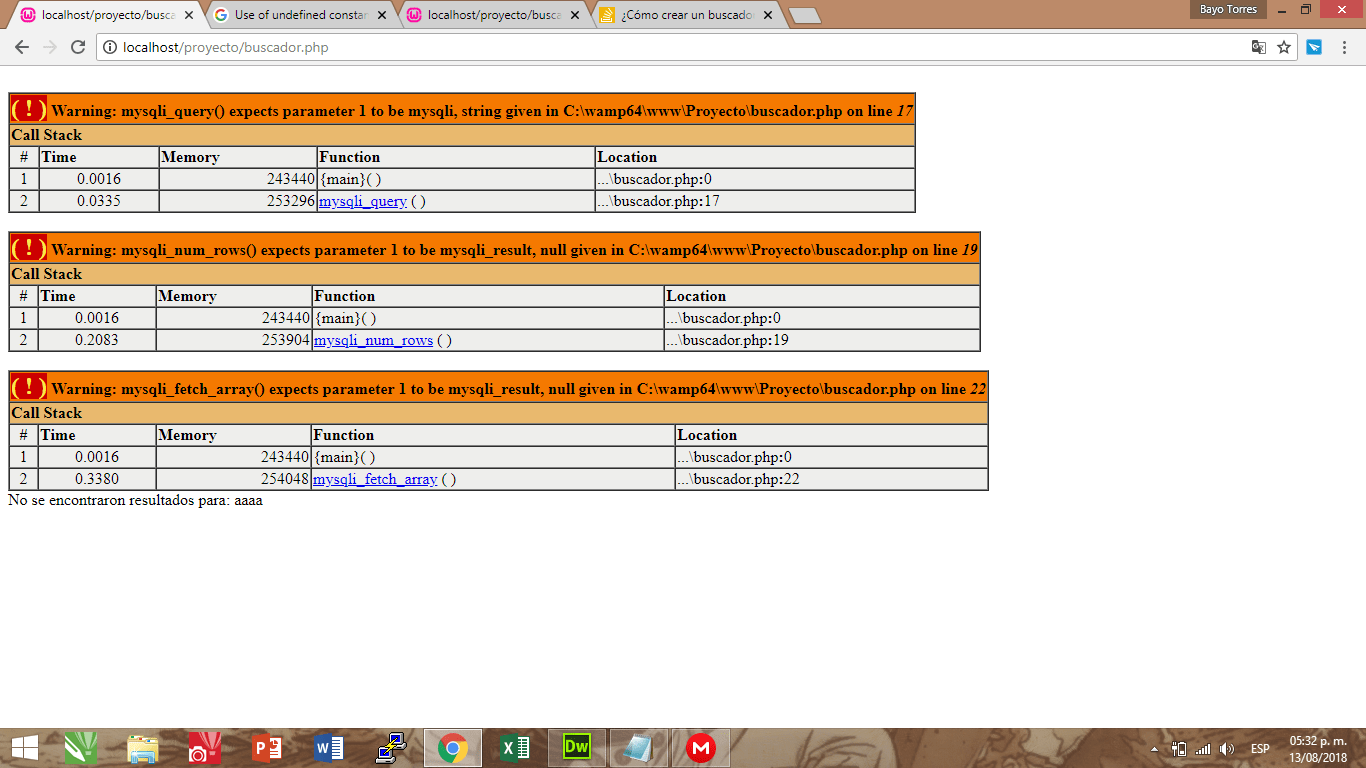1366x768 pixels.
Task: Open Word from the taskbar
Action: (x=328, y=748)
